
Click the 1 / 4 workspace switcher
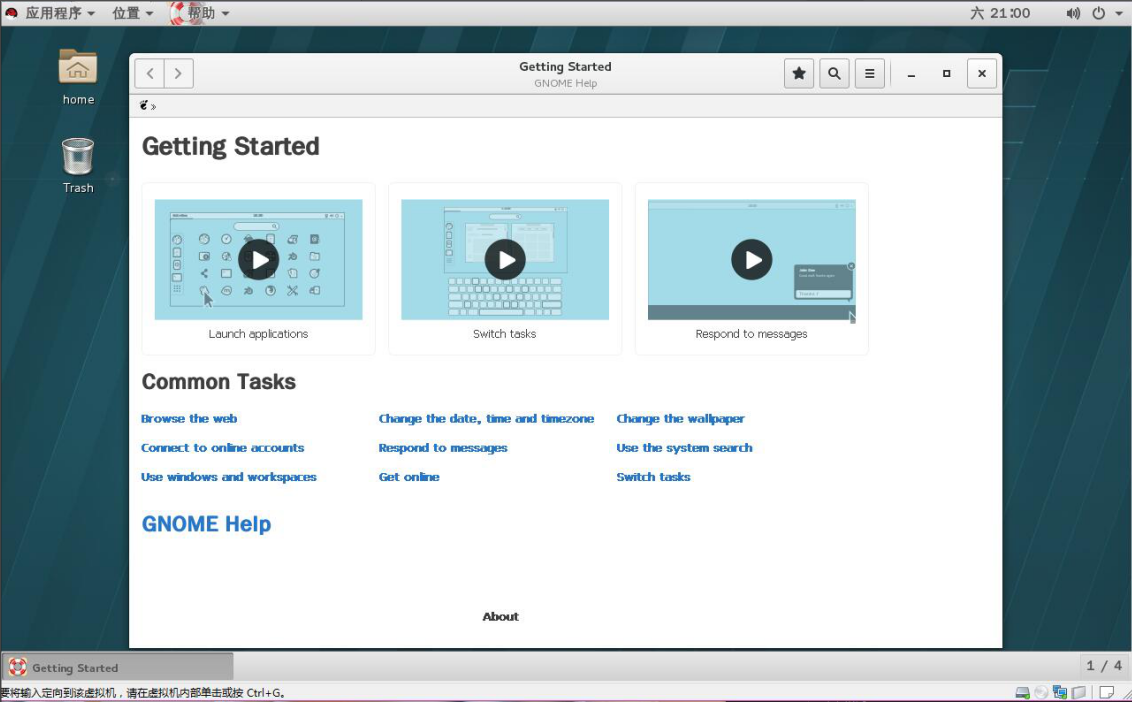pos(1104,666)
